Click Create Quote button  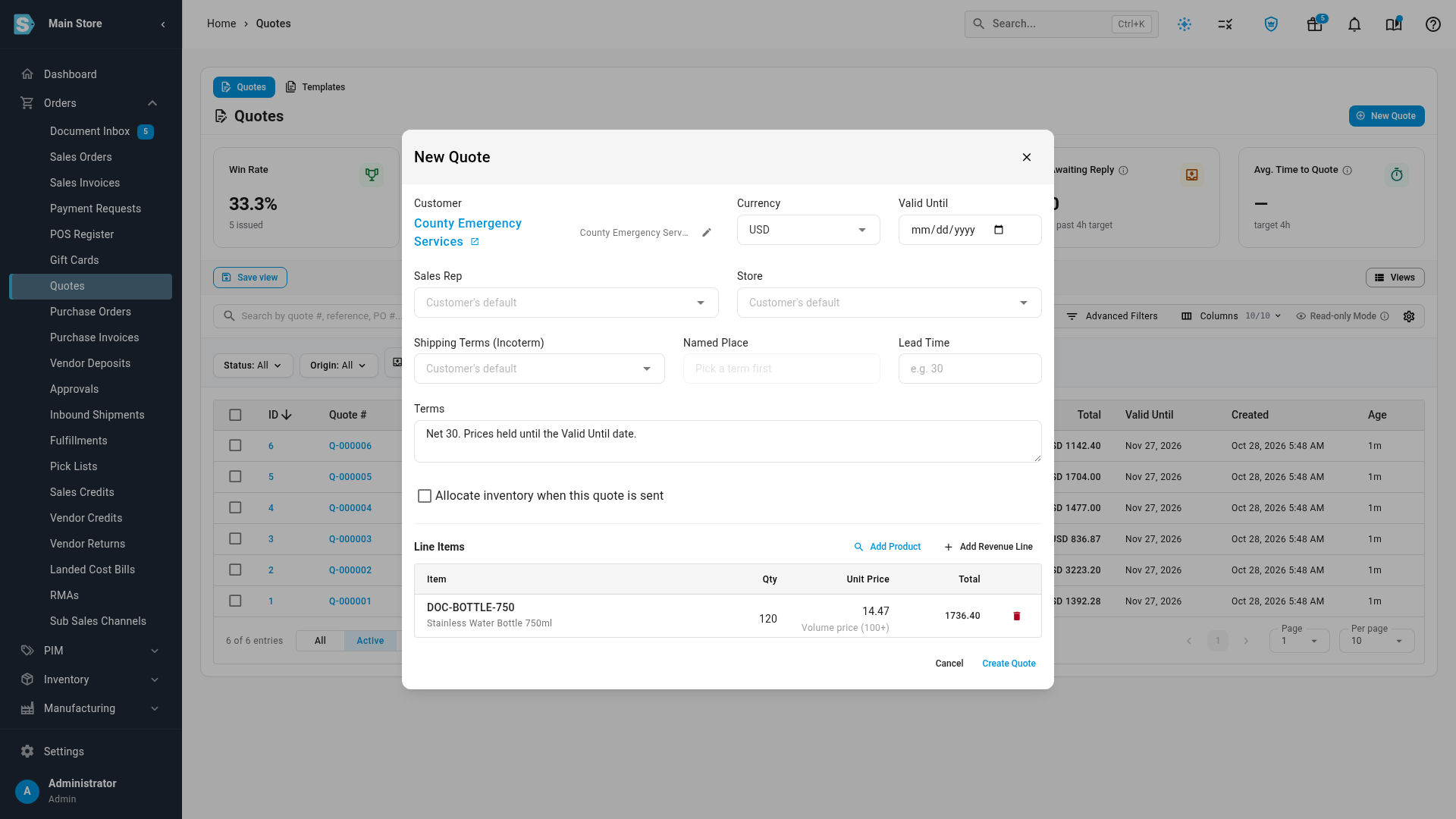coord(1009,664)
